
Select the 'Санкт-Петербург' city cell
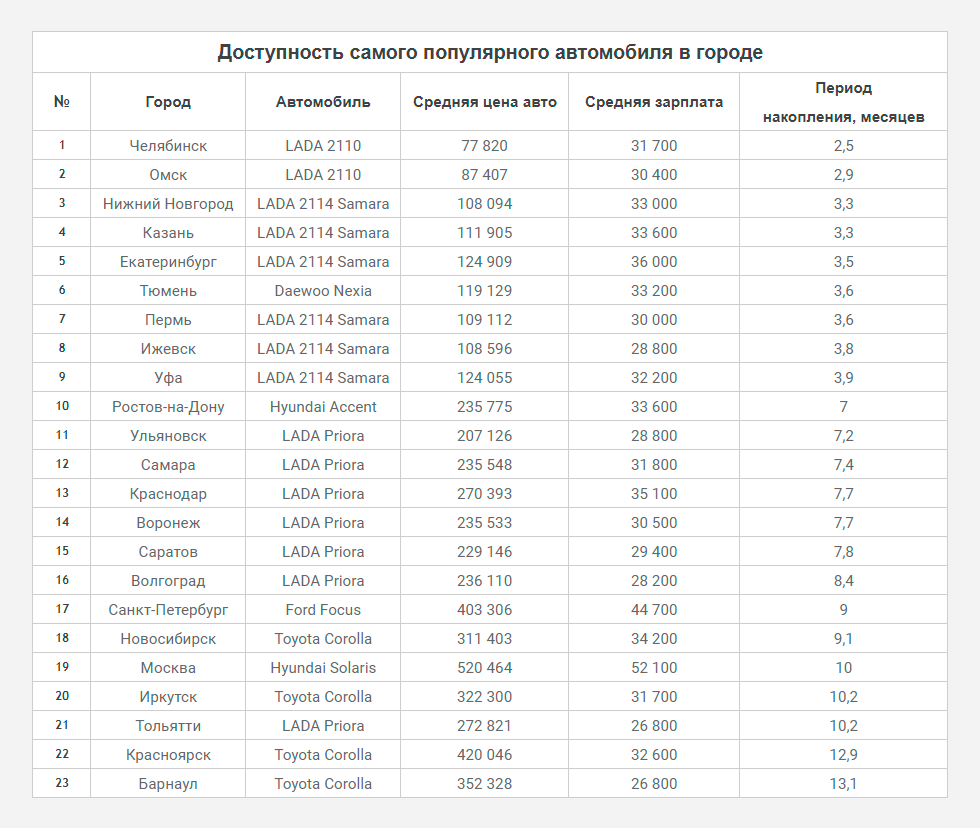point(168,610)
